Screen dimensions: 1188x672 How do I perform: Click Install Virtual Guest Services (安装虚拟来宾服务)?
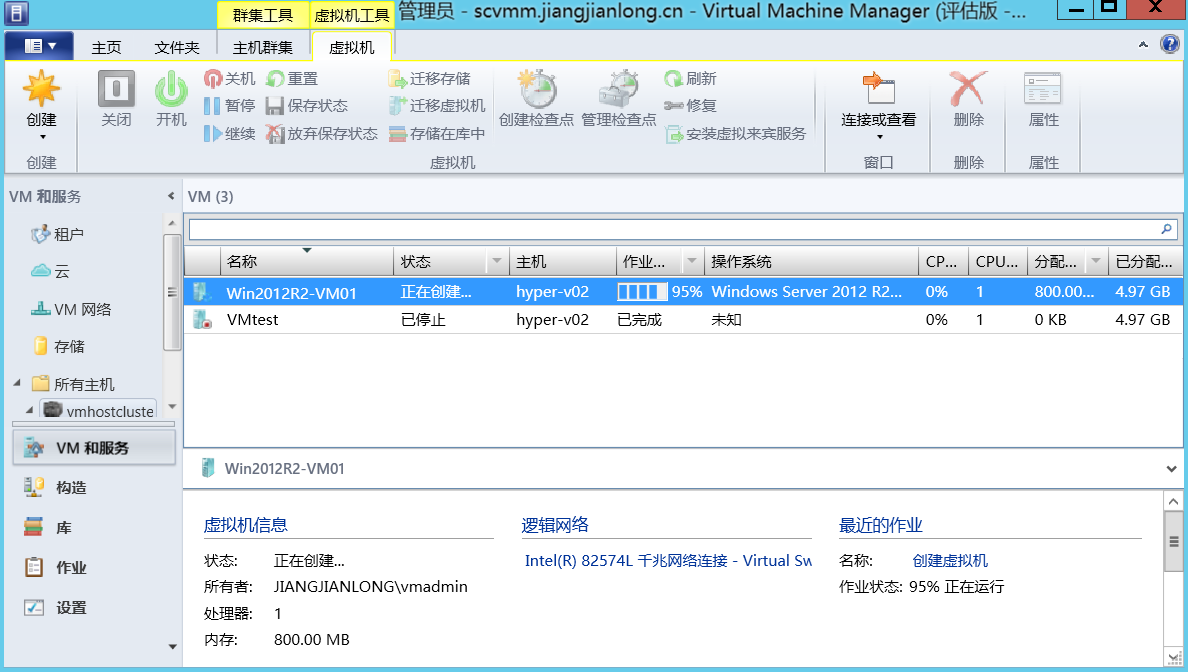pos(735,134)
